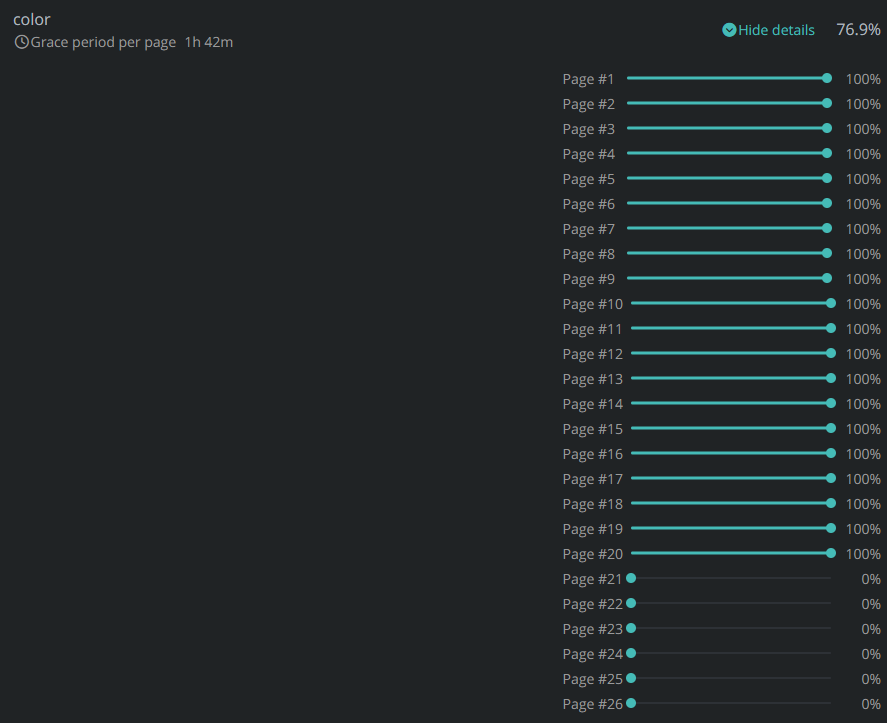Click the 100% value for Page #20
The width and height of the screenshot is (887, 723).
pyautogui.click(x=863, y=554)
